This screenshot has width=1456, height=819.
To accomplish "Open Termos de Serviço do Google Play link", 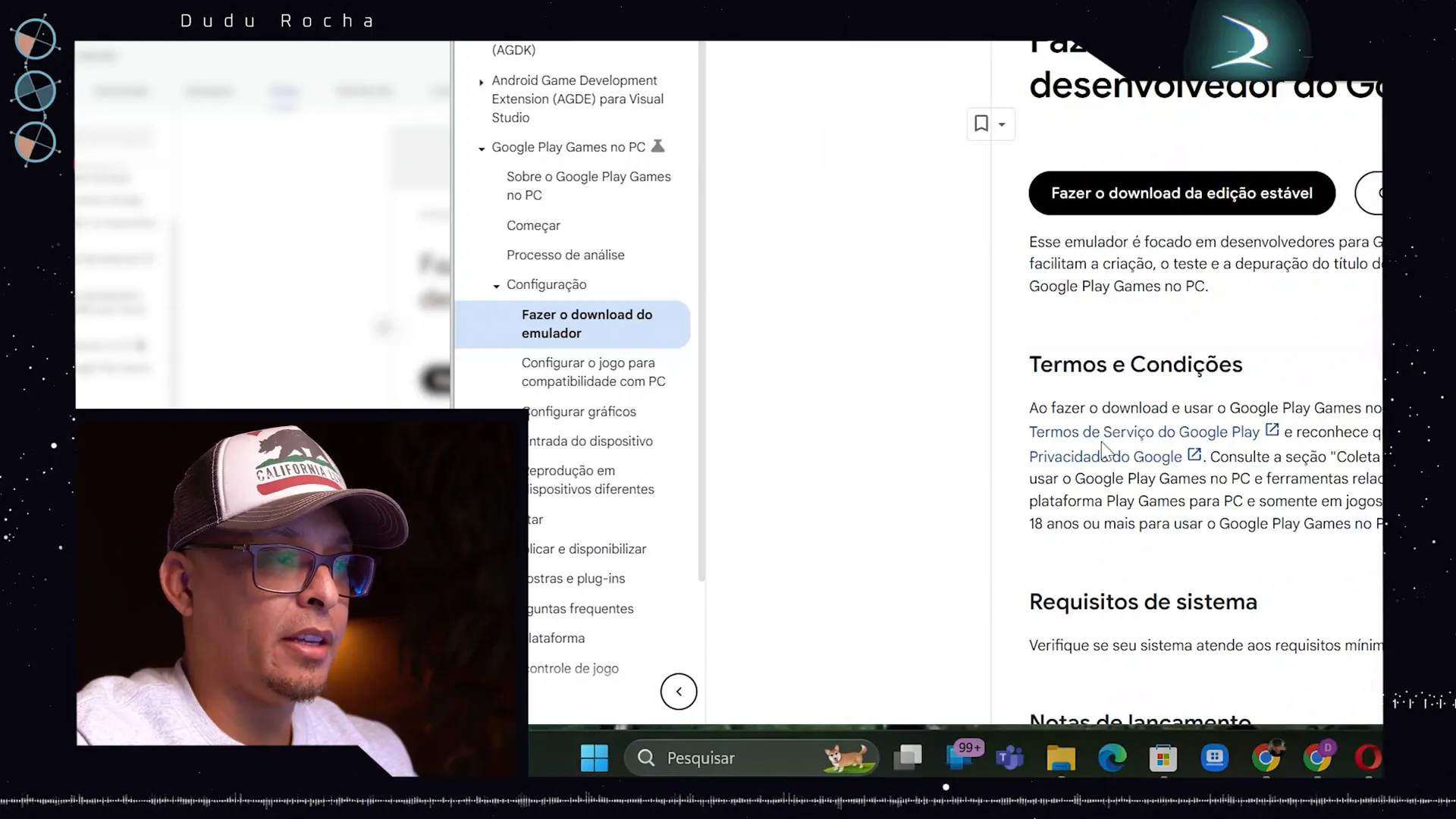I will tap(1144, 432).
